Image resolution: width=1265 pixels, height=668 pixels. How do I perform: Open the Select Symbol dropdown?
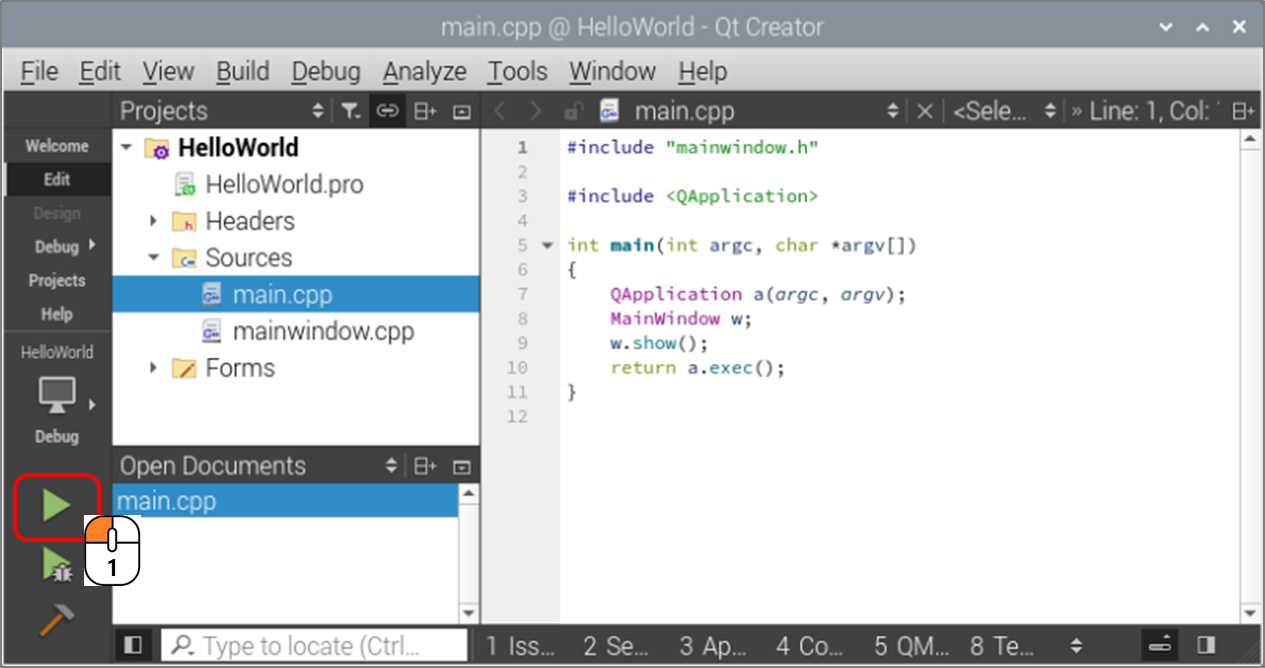tap(1004, 111)
